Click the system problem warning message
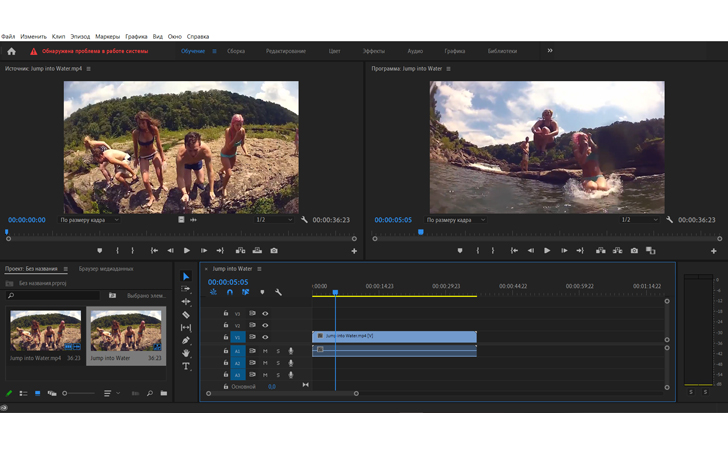Image resolution: width=728 pixels, height=450 pixels. tap(94, 51)
